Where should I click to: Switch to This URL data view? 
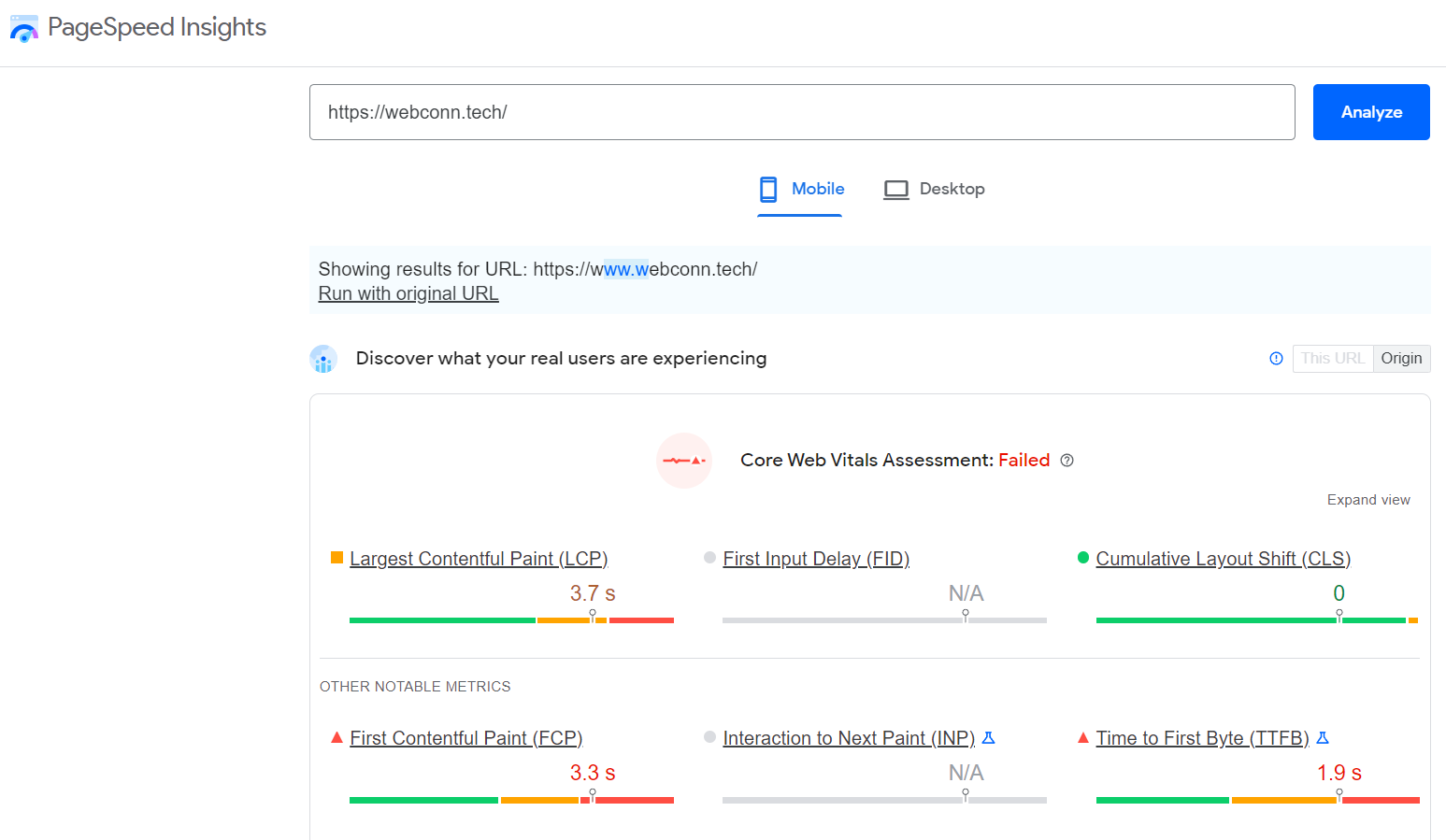(x=1333, y=359)
